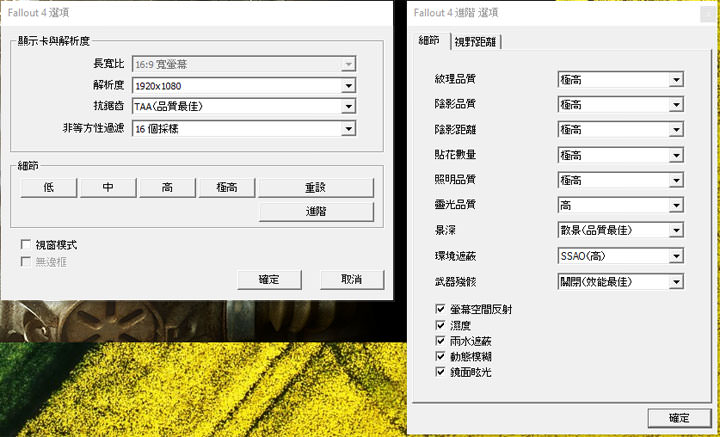The height and width of the screenshot is (437, 720).
Task: Open the 貼花數量 dropdown
Action: click(x=621, y=155)
